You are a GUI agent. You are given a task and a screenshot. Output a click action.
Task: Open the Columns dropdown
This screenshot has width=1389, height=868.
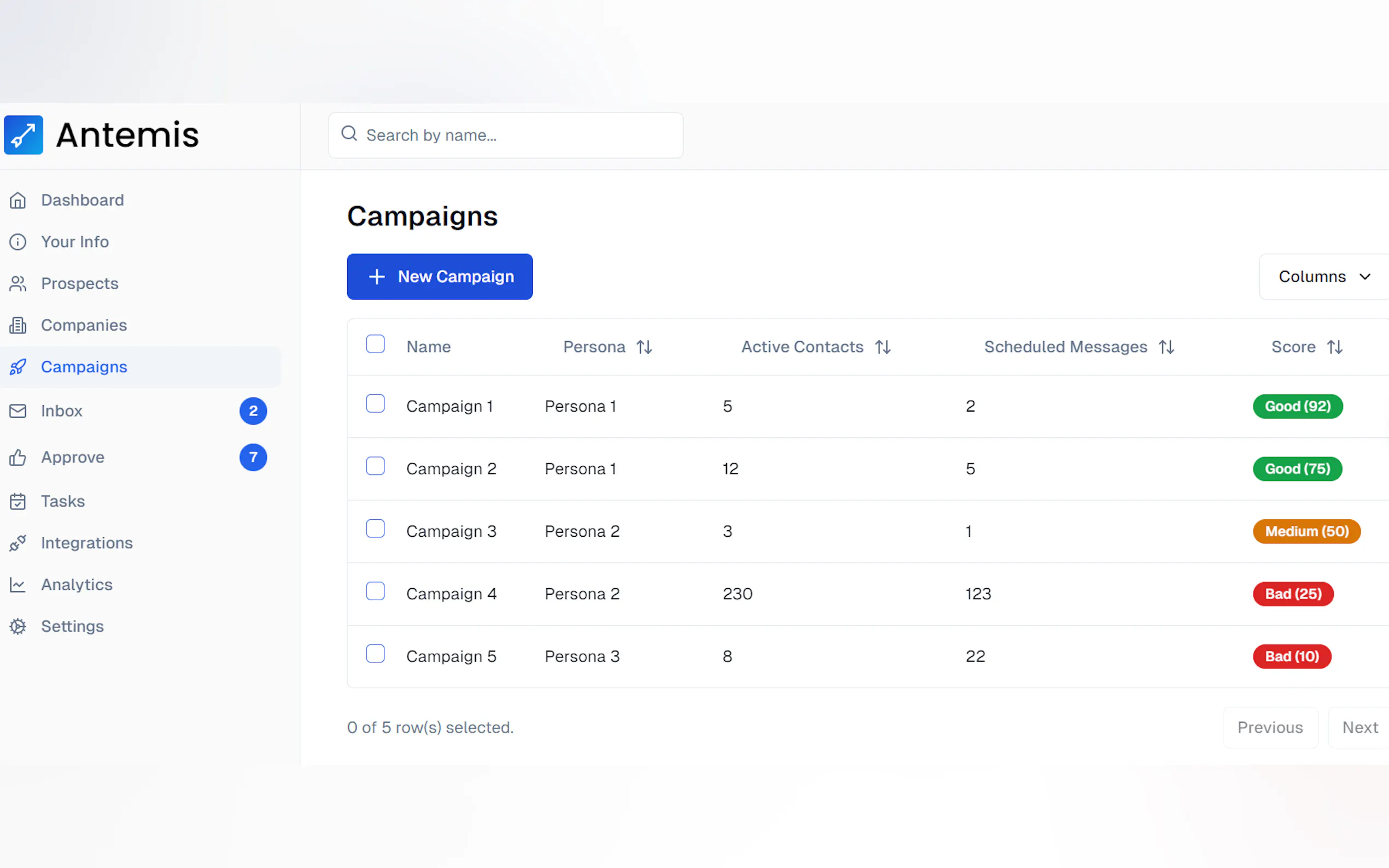click(x=1323, y=277)
